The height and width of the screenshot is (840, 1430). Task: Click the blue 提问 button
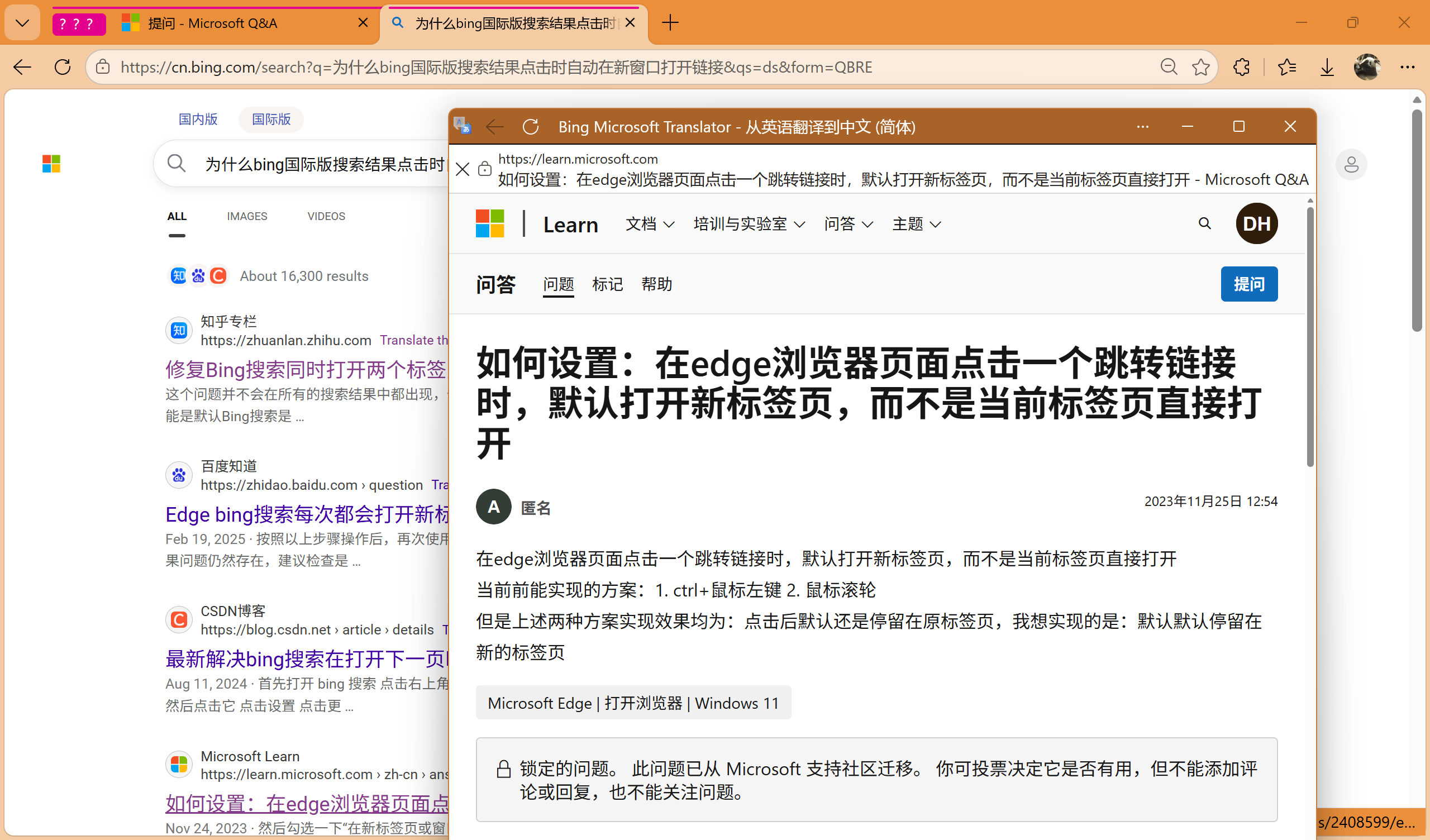[1249, 284]
